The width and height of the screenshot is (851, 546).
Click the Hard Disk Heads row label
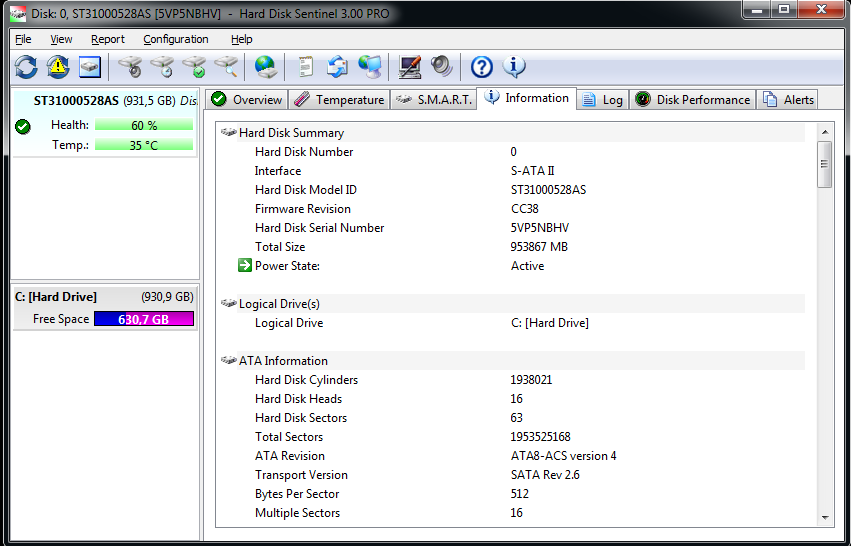point(299,398)
